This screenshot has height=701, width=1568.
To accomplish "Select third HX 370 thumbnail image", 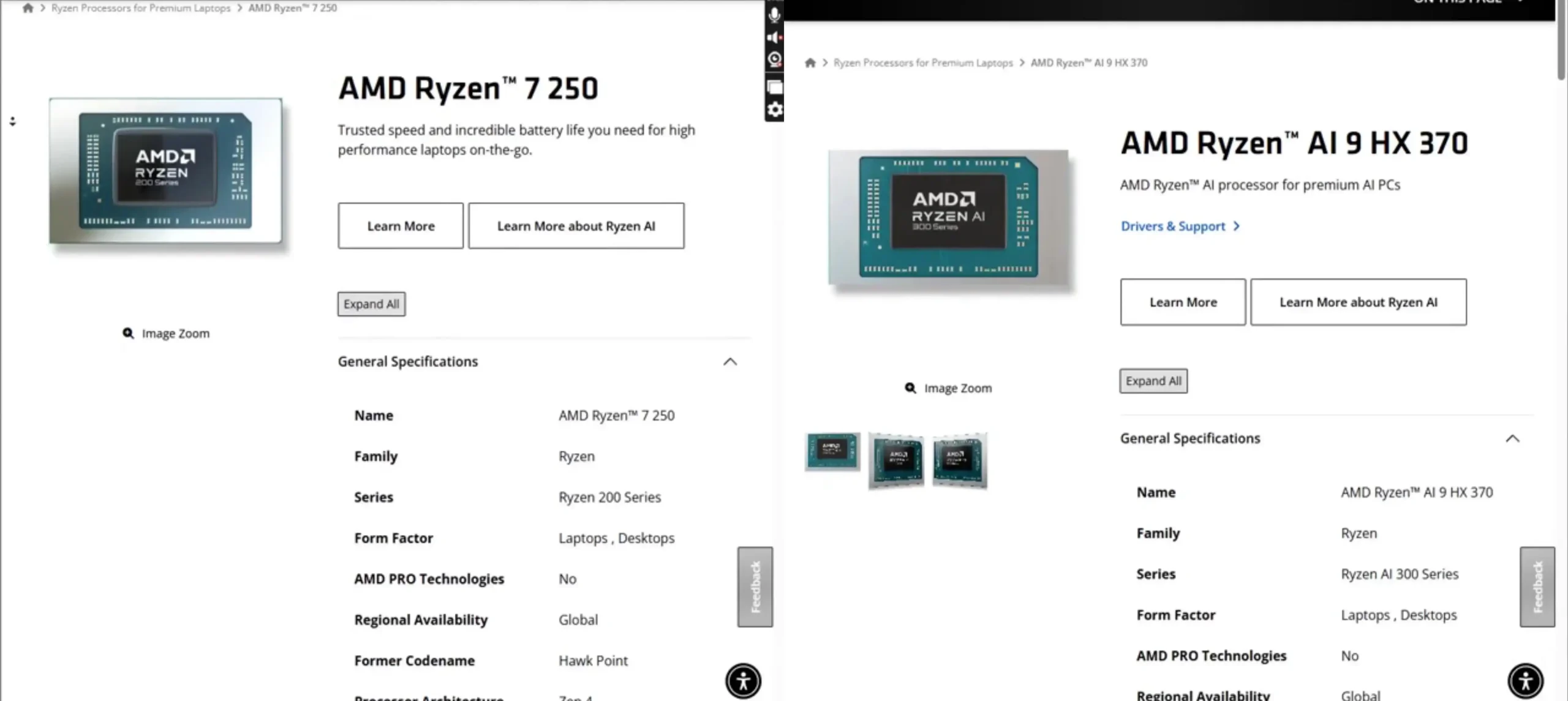I will coord(960,460).
